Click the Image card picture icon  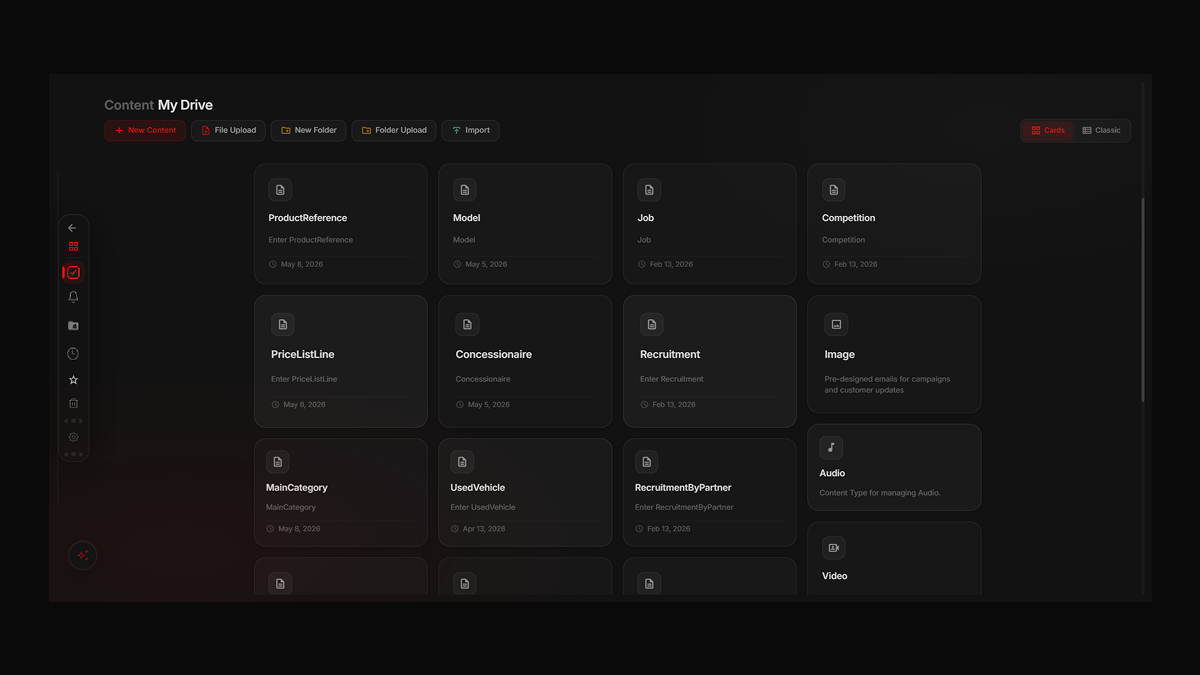click(837, 325)
